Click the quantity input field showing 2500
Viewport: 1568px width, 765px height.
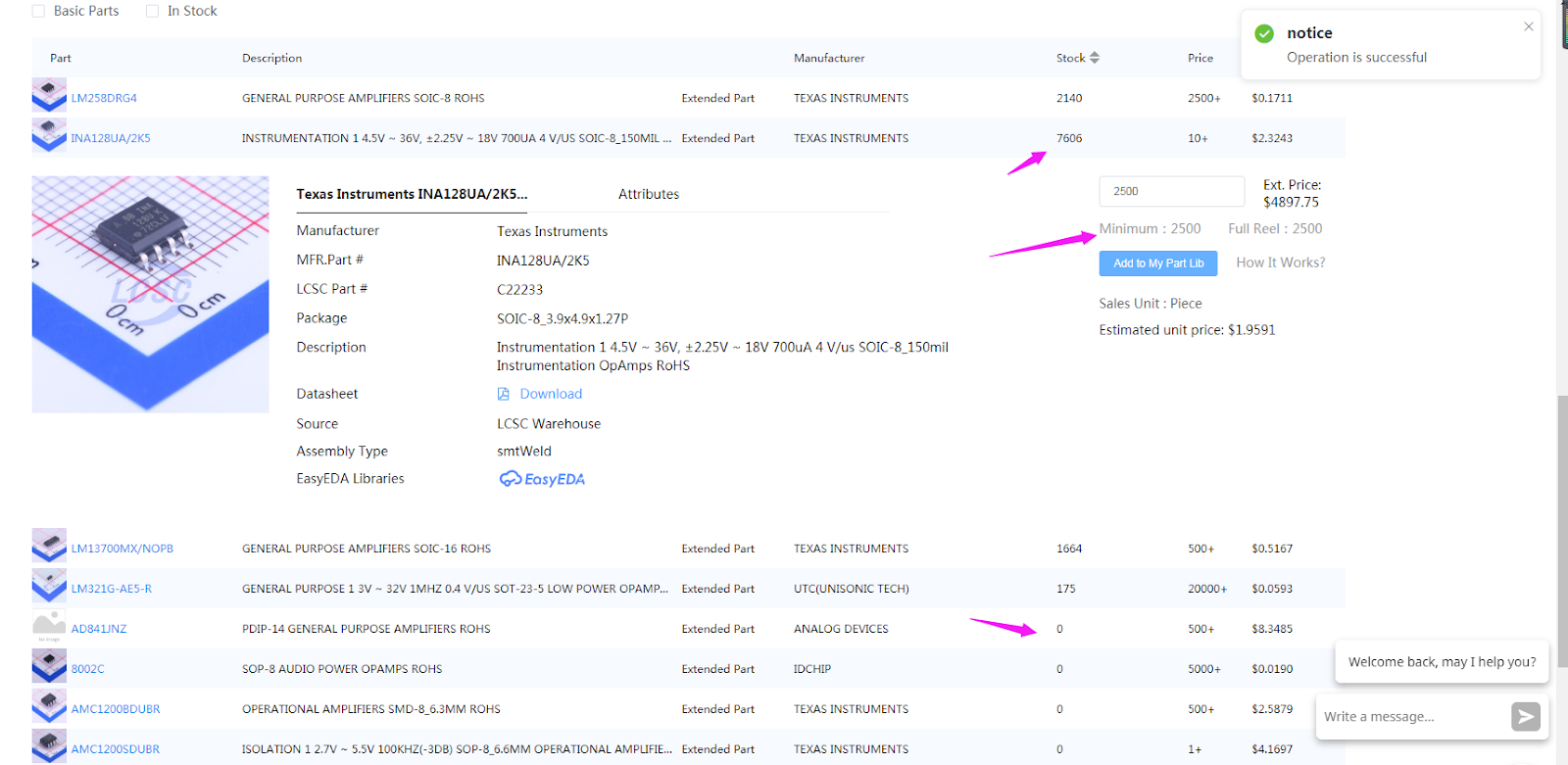(1172, 191)
